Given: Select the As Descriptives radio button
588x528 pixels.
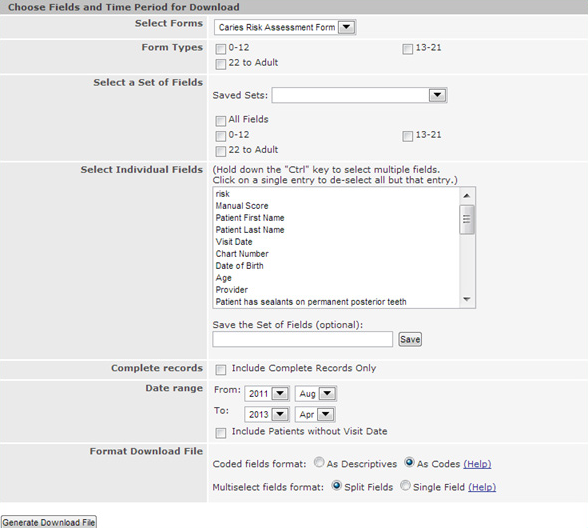Looking at the screenshot, I should [319, 462].
